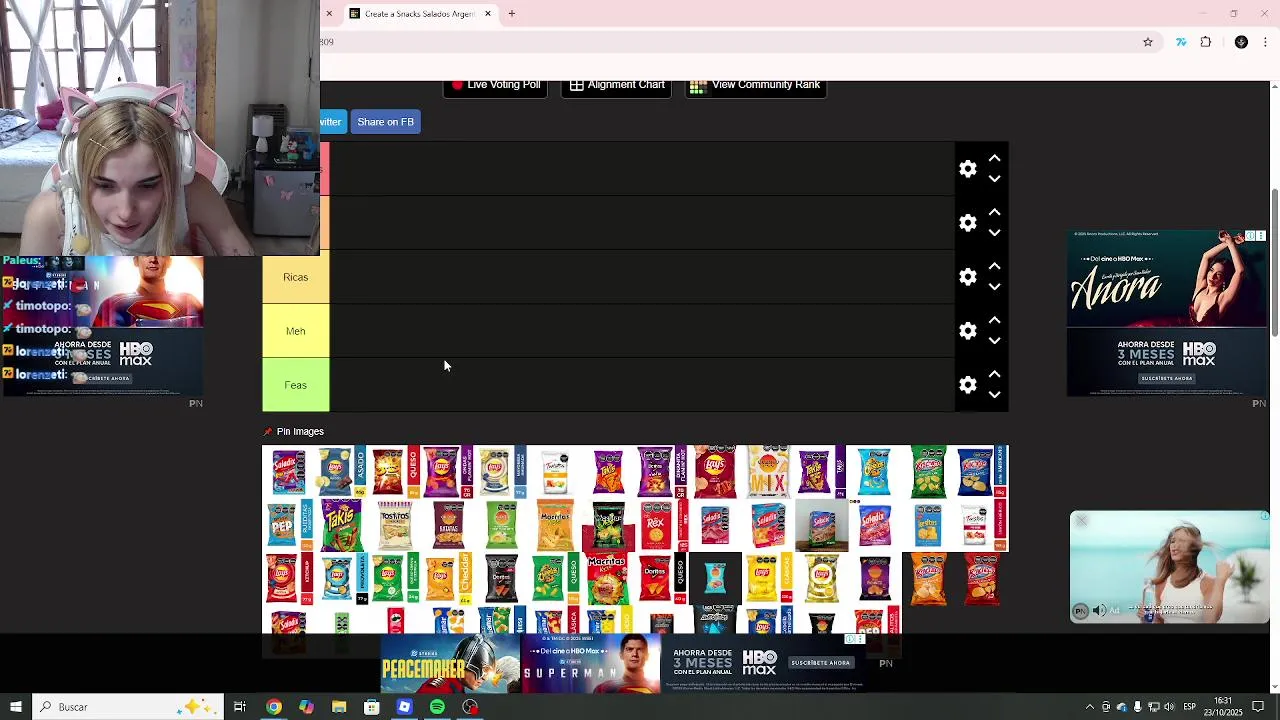1280x720 pixels.
Task: Mute the floating video ad
Action: click(1099, 610)
